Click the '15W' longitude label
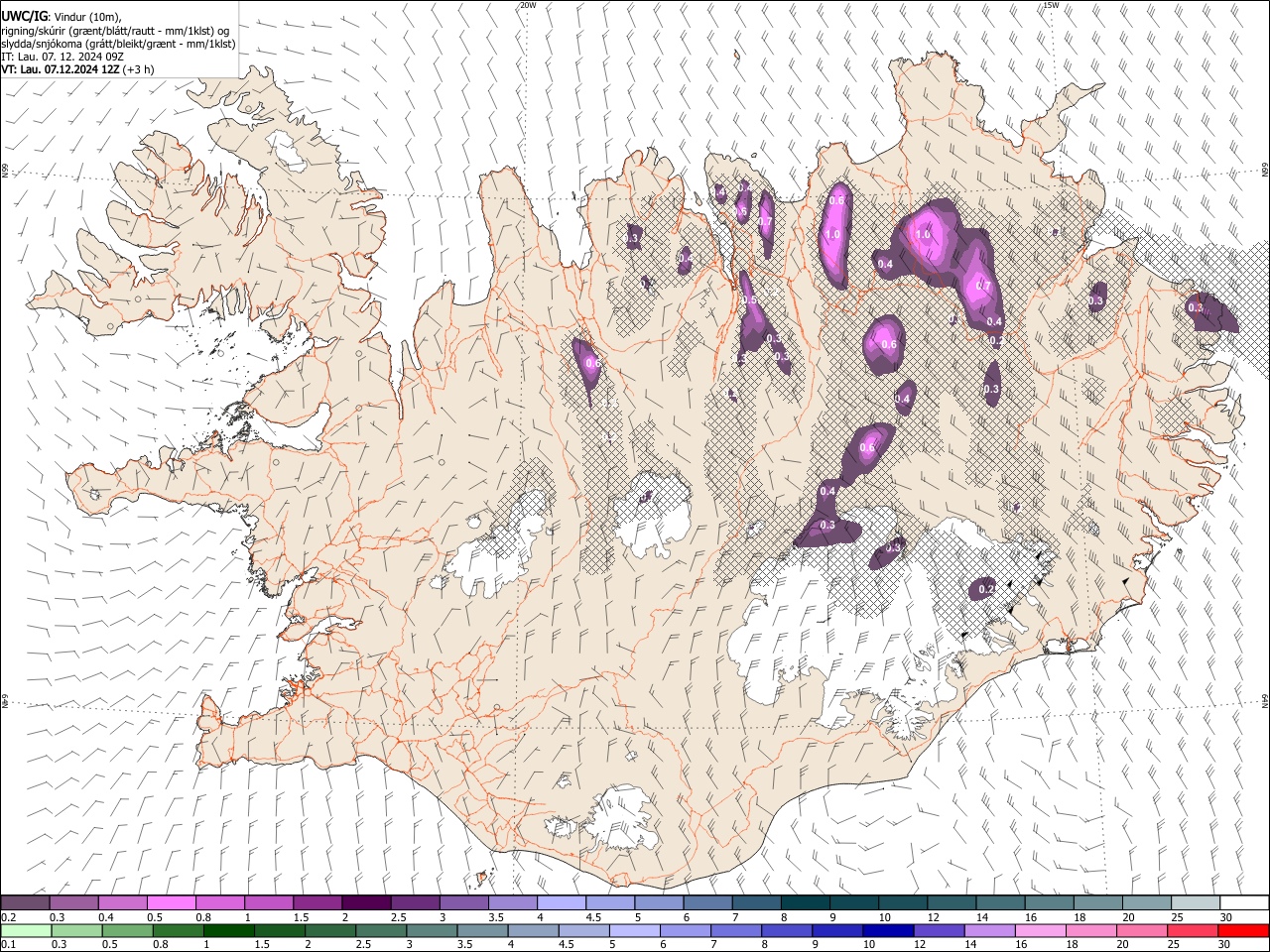This screenshot has width=1270, height=952. point(1051,5)
